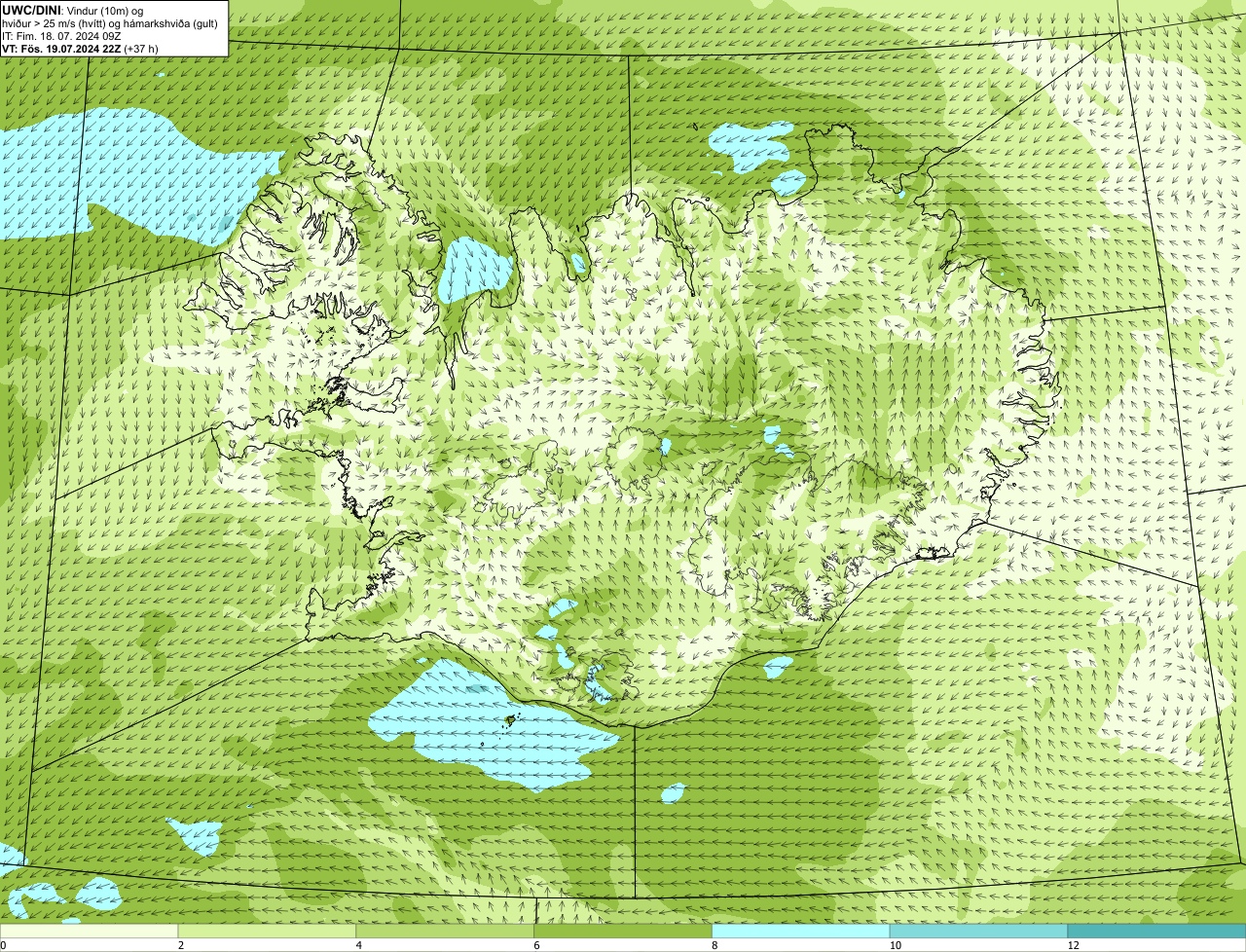Image resolution: width=1246 pixels, height=952 pixels.
Task: Select the teal scale segment above 12
Action: pyautogui.click(x=1156, y=931)
